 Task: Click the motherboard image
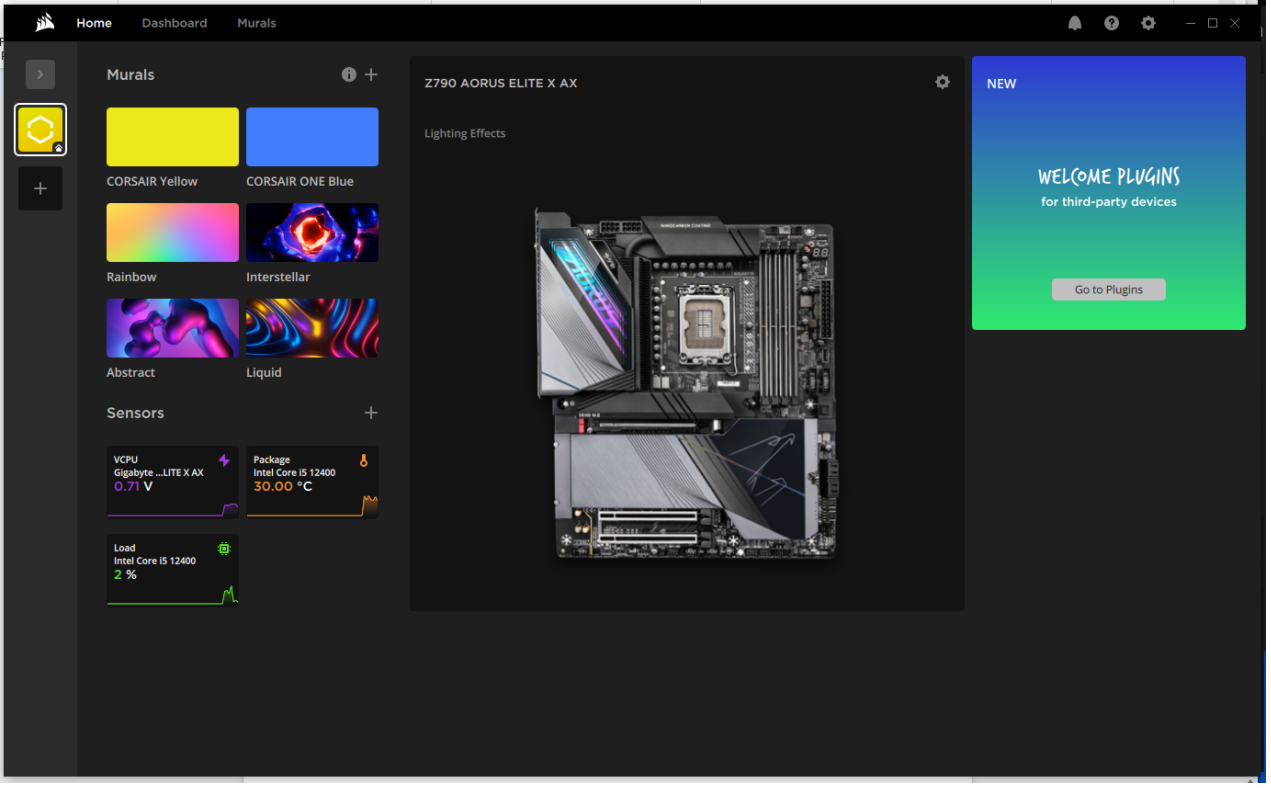686,383
